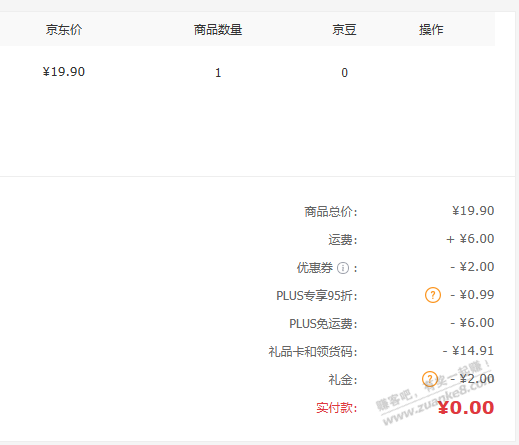
Task: Click the red 实付款 label
Action: (337, 408)
